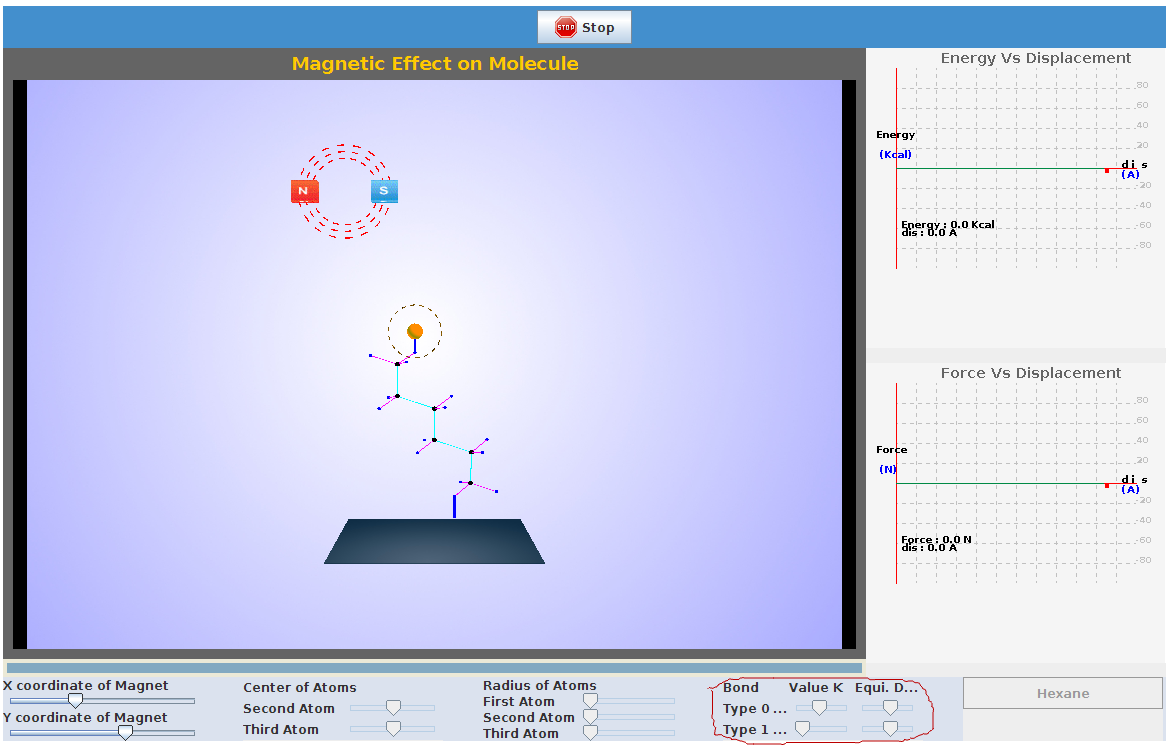Click the 'Magnetic Effect on Molecule' heading
Viewport: 1169px width, 750px height.
(x=435, y=64)
